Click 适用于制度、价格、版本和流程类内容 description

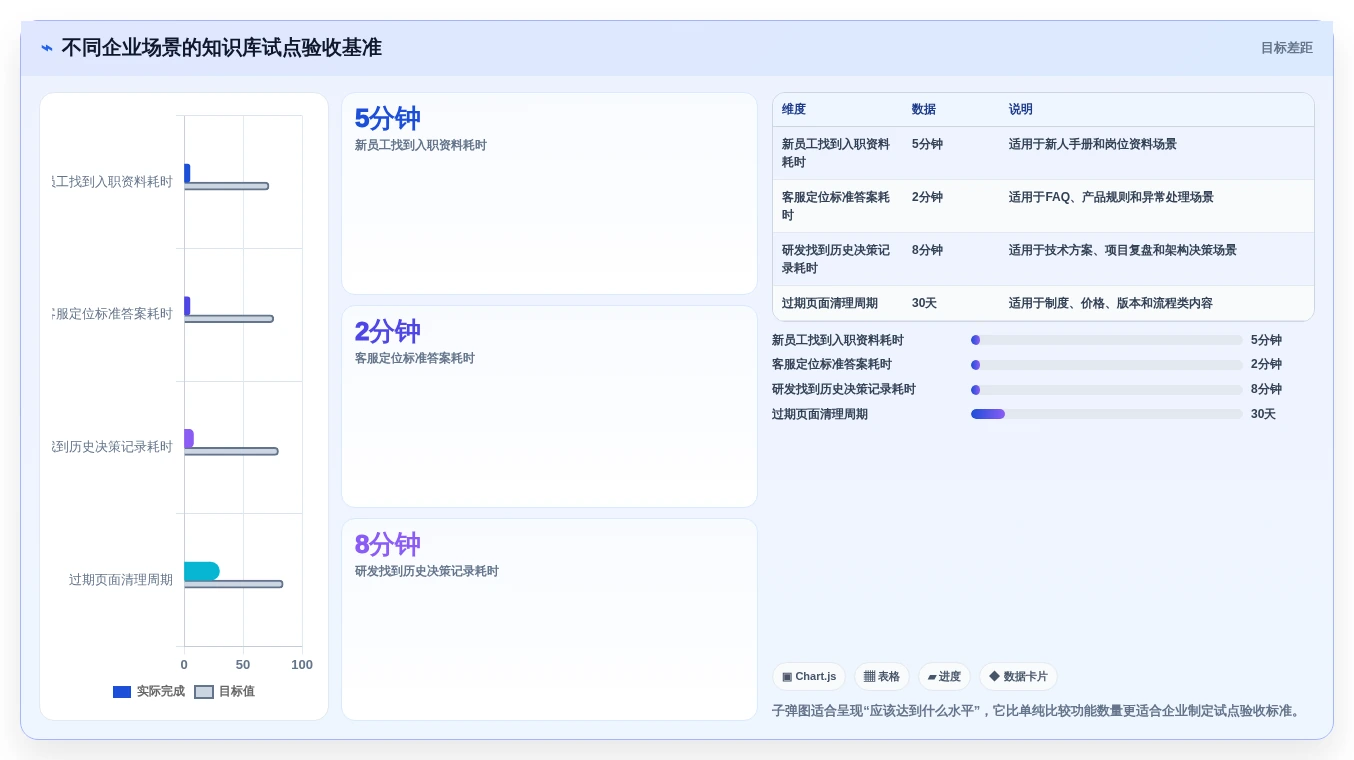coord(1111,303)
